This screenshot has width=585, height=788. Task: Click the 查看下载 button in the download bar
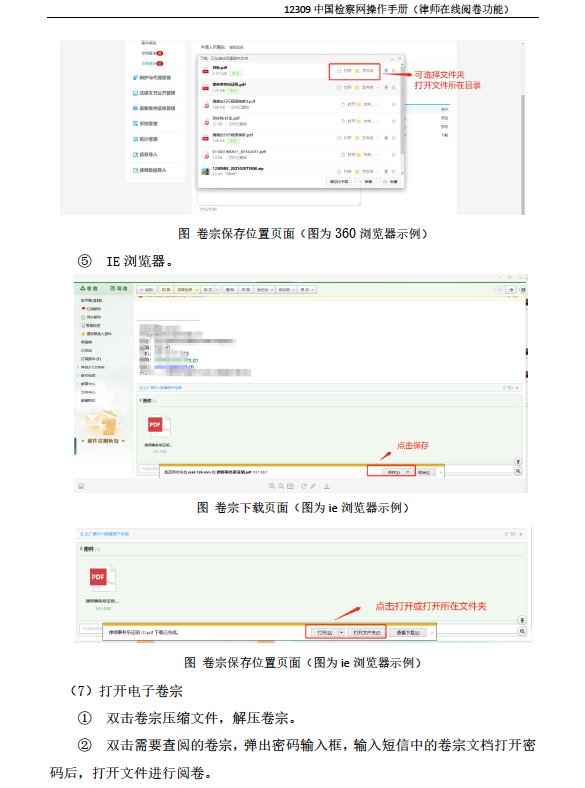(x=408, y=633)
